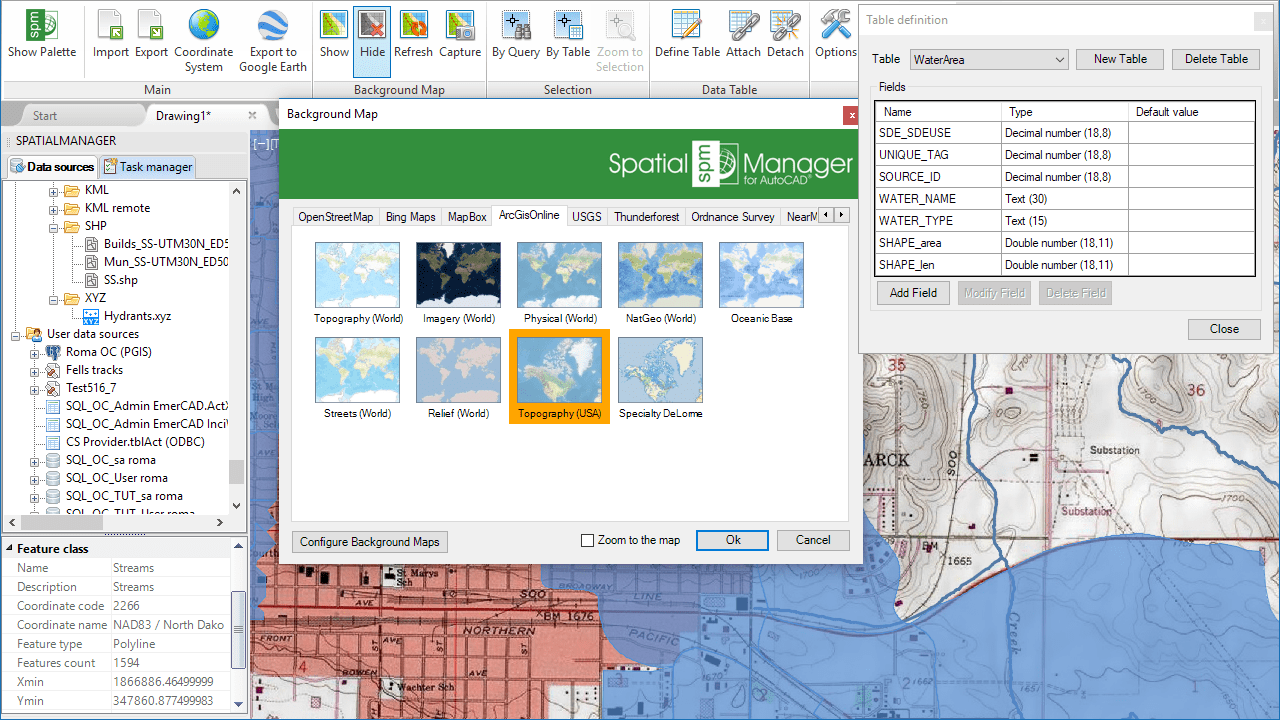Open the Table dropdown showing WaterArea
The height and width of the screenshot is (720, 1280).
(989, 60)
